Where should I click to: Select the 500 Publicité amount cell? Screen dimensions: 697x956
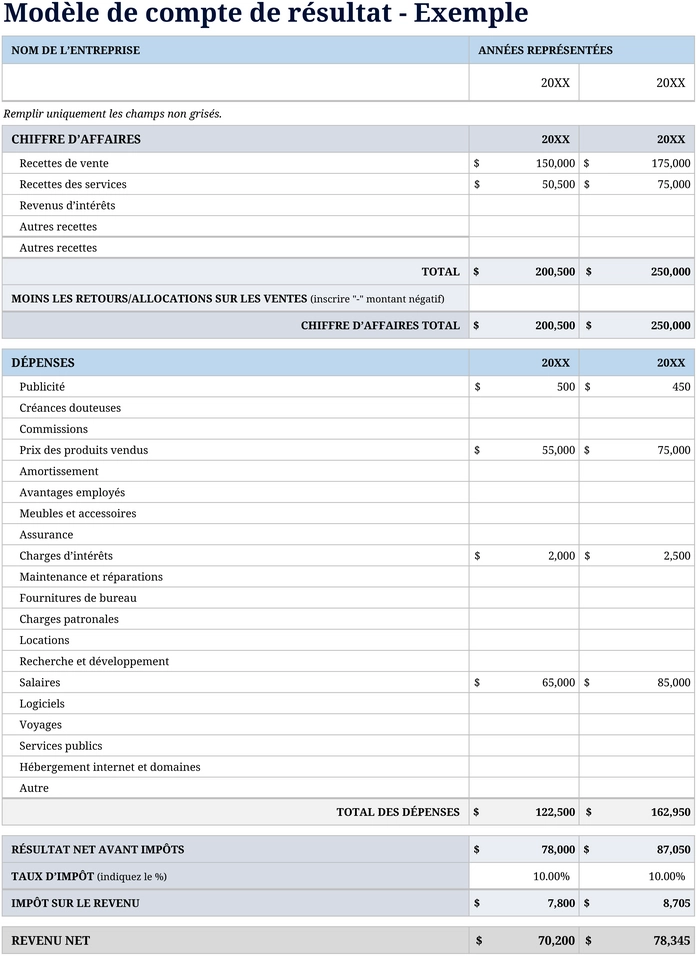coord(524,387)
